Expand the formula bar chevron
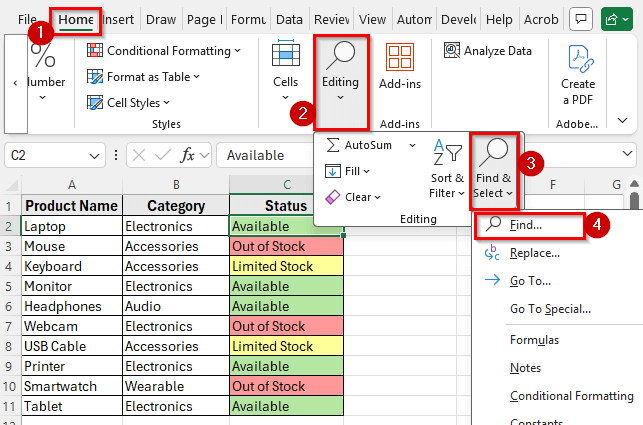The height and width of the screenshot is (425, 643). 627,153
